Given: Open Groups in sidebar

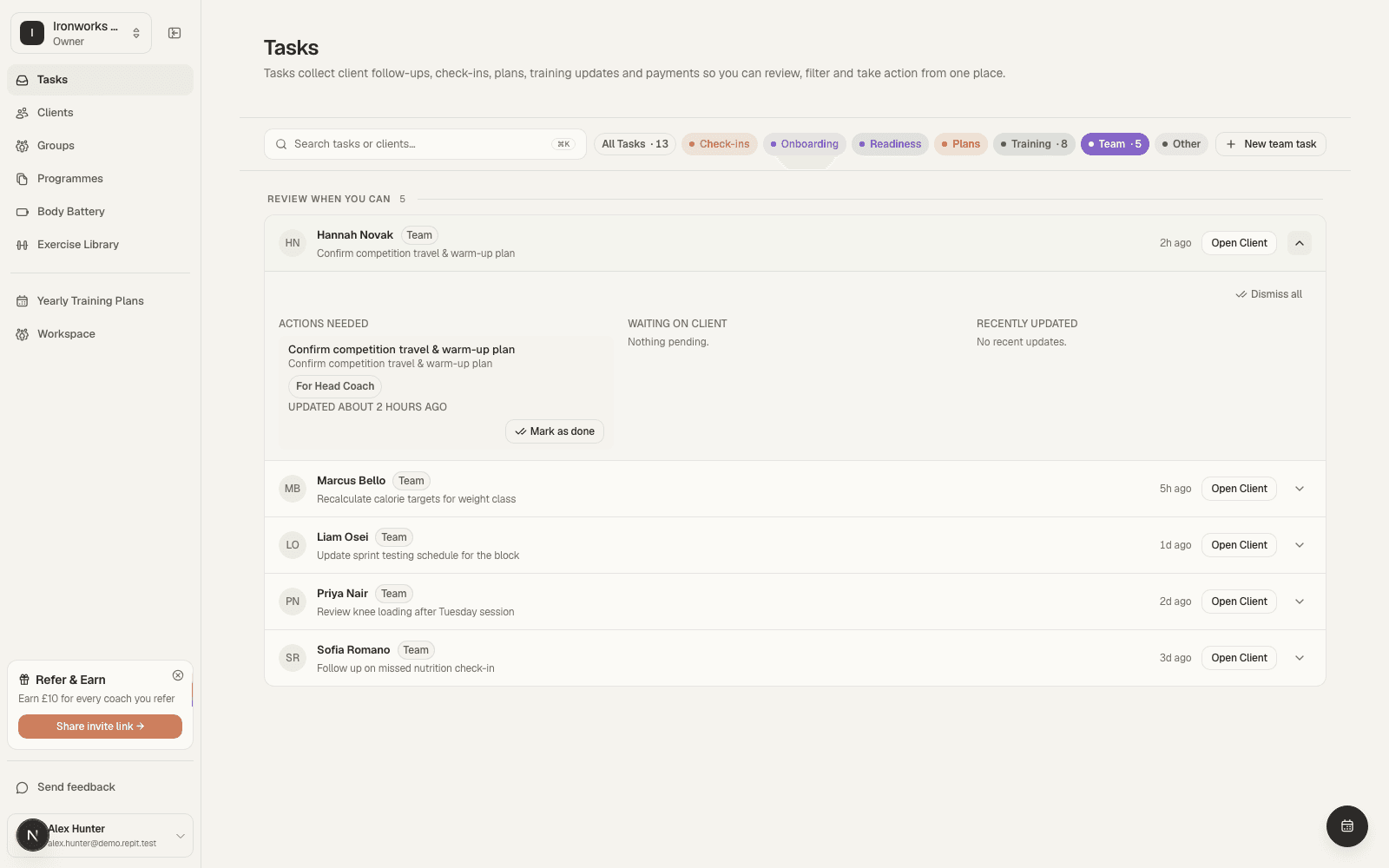Looking at the screenshot, I should point(100,146).
